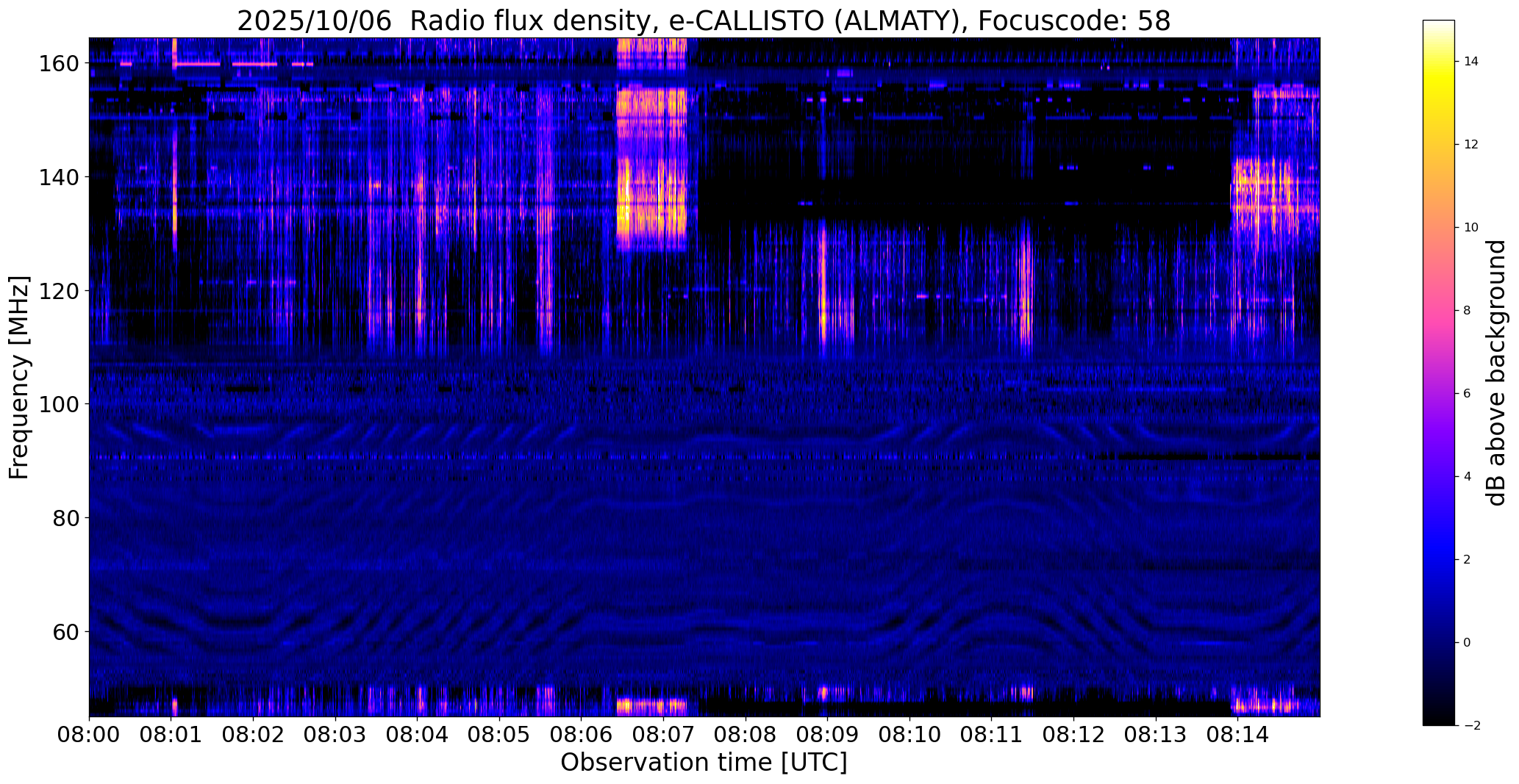Click the yellow region of the colorbar
The width and height of the screenshot is (1519, 784).
click(1439, 82)
